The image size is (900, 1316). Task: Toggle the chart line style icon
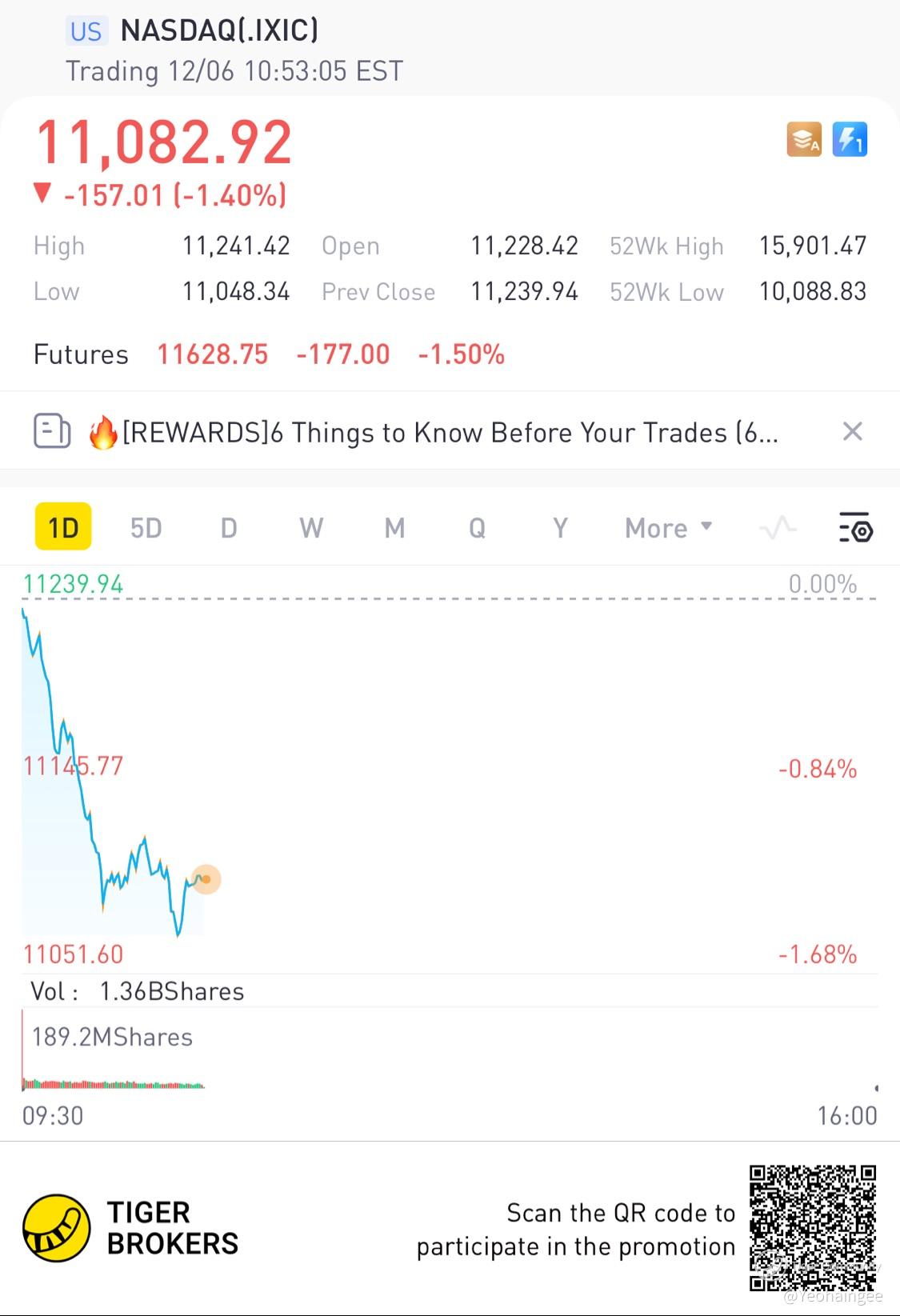coord(778,528)
